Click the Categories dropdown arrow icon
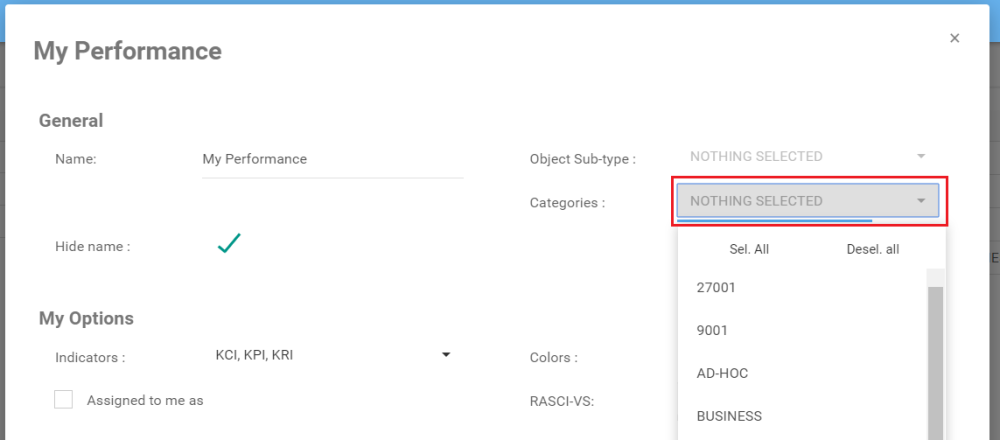Viewport: 1000px width, 440px height. click(x=921, y=201)
